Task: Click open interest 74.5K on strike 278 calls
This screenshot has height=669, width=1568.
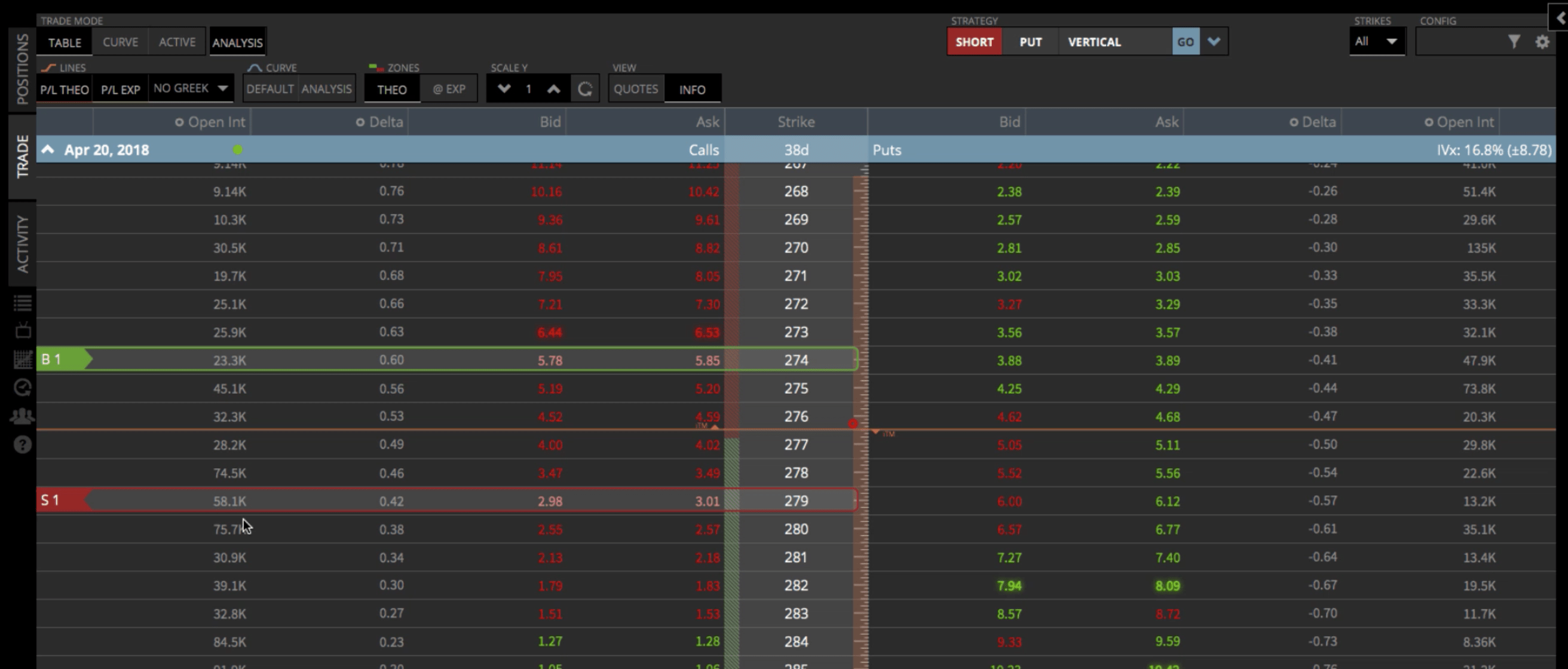Action: [229, 472]
